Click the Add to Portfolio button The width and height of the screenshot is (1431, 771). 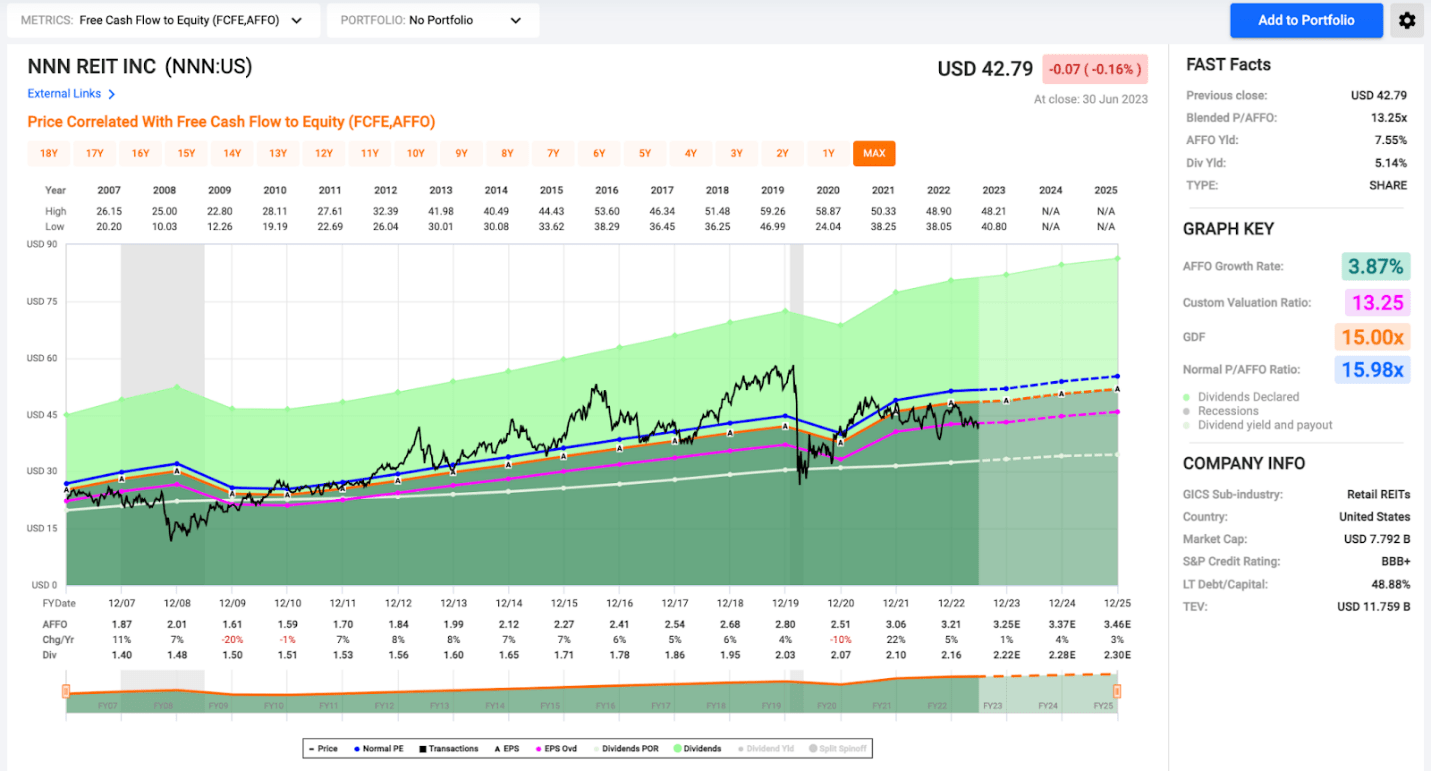tap(1306, 20)
